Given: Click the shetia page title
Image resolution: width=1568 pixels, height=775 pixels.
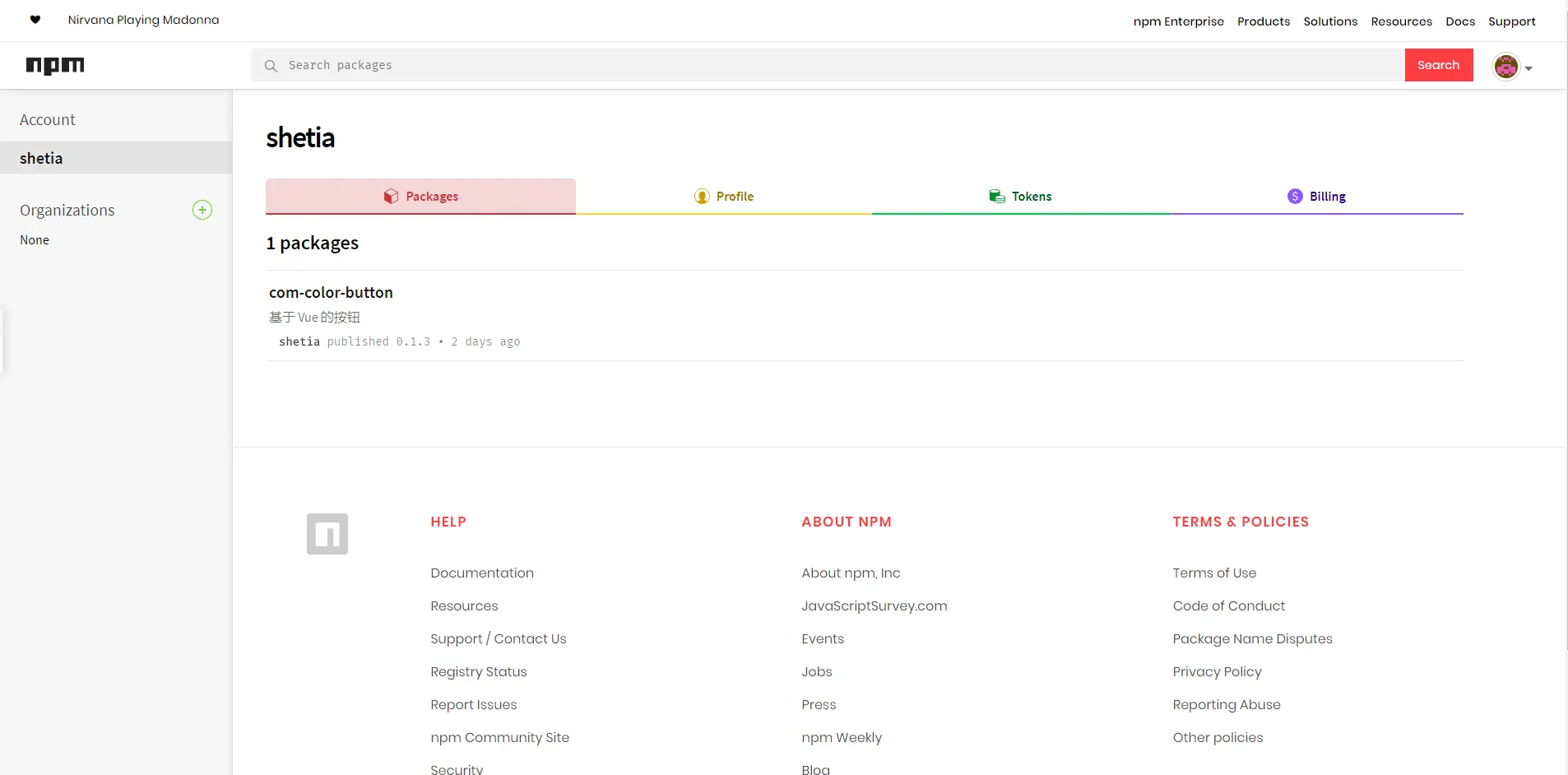Looking at the screenshot, I should [x=300, y=137].
